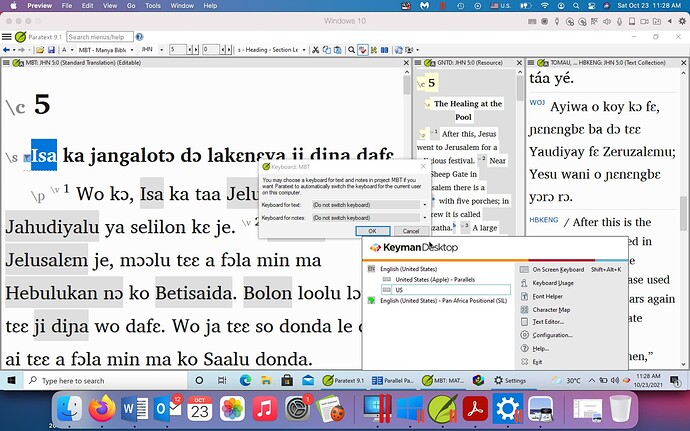Select the US keyboard in Keyman list
Image resolution: width=690 pixels, height=431 pixels.
click(446, 290)
